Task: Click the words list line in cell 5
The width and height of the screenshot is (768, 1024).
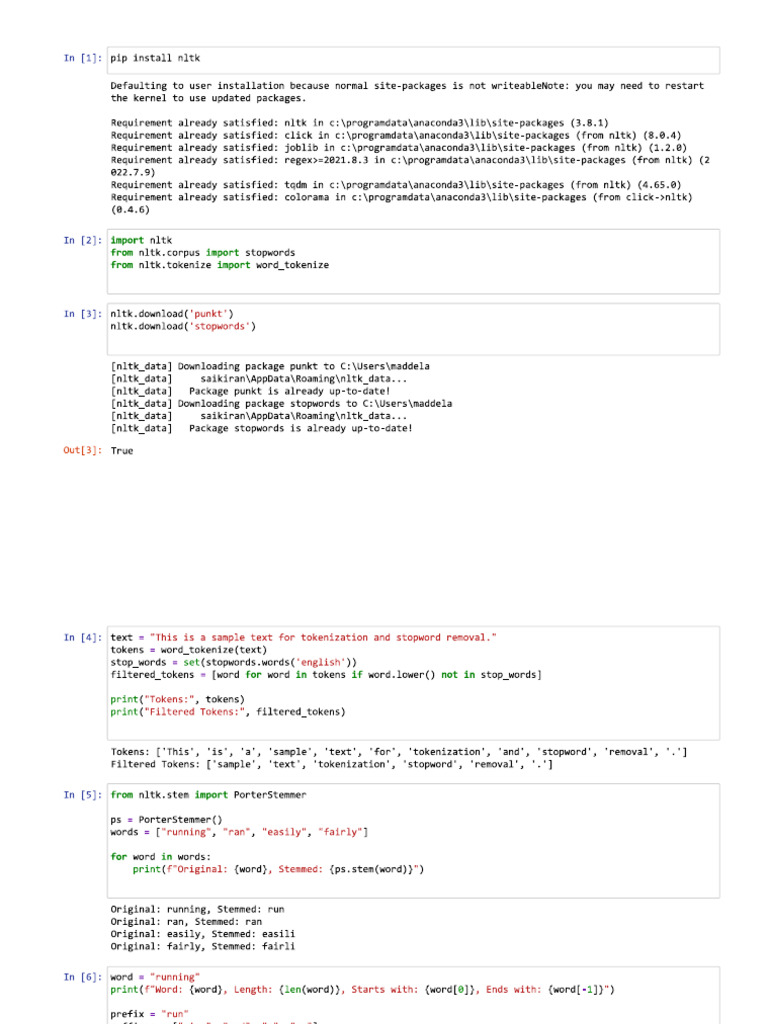Action: pyautogui.click(x=239, y=832)
